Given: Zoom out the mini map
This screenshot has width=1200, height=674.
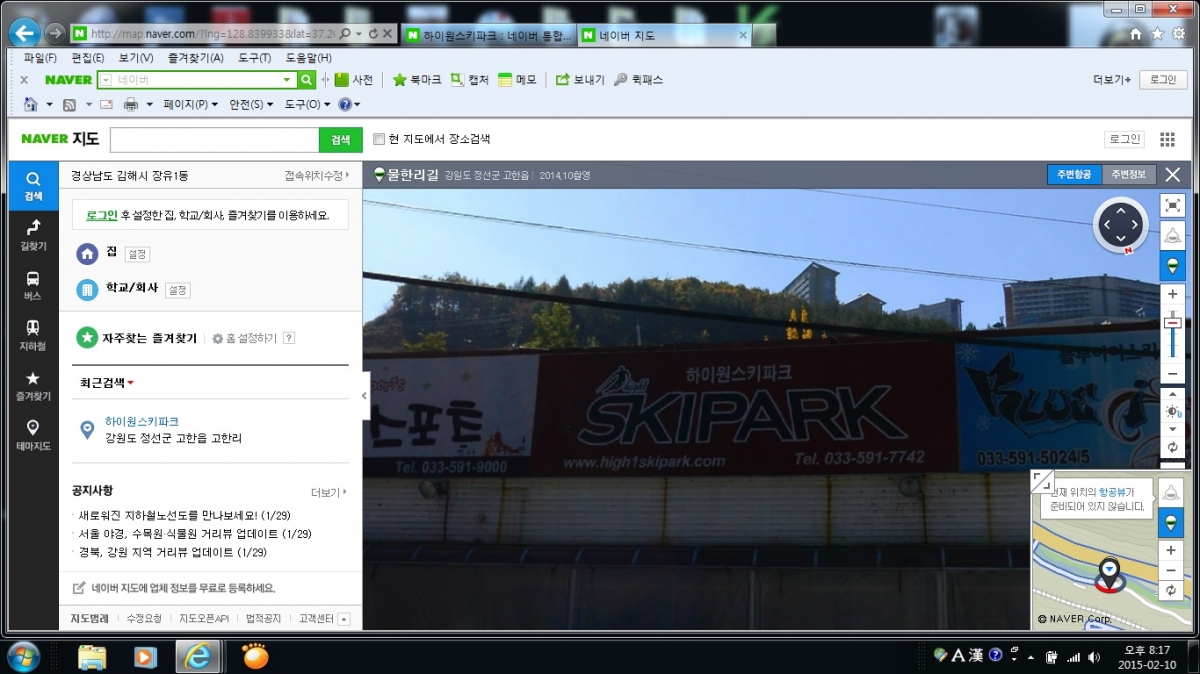Looking at the screenshot, I should tap(1171, 570).
